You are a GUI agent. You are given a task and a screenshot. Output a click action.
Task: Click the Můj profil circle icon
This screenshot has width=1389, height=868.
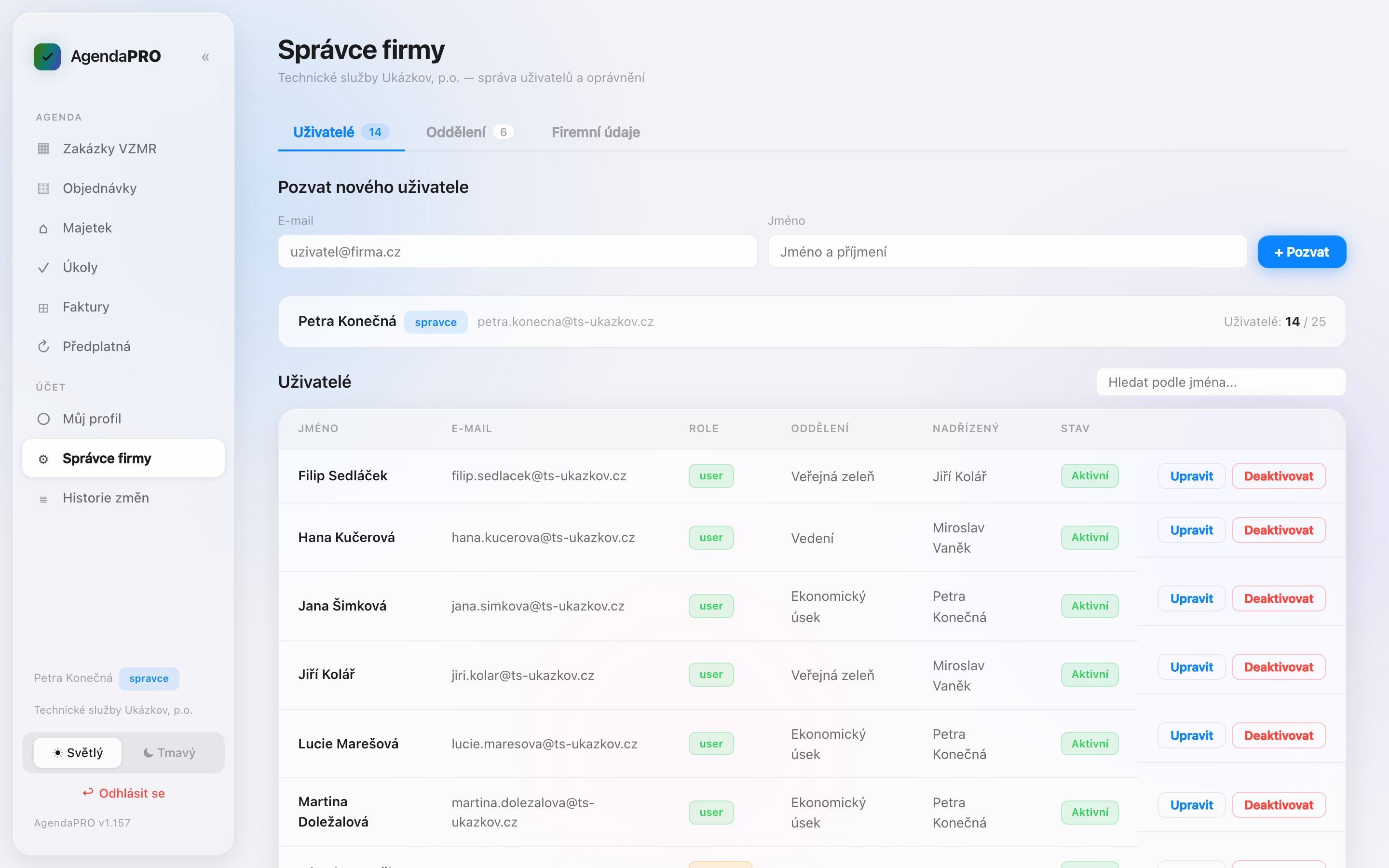click(43, 419)
